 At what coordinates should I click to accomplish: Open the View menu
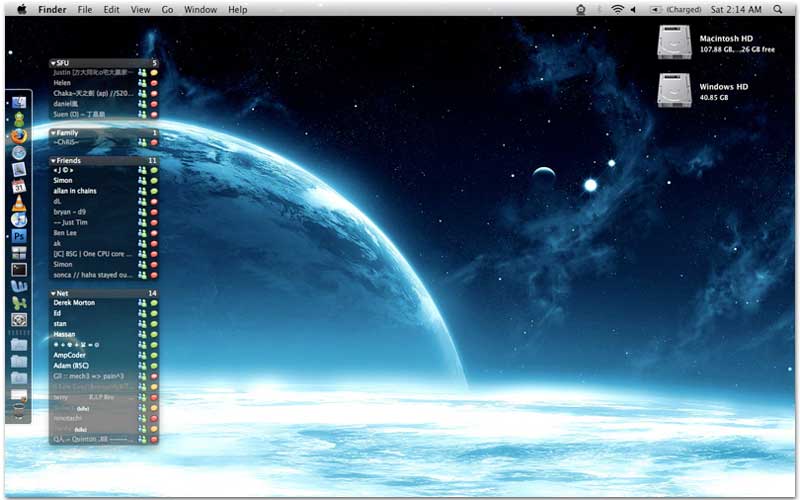[140, 9]
